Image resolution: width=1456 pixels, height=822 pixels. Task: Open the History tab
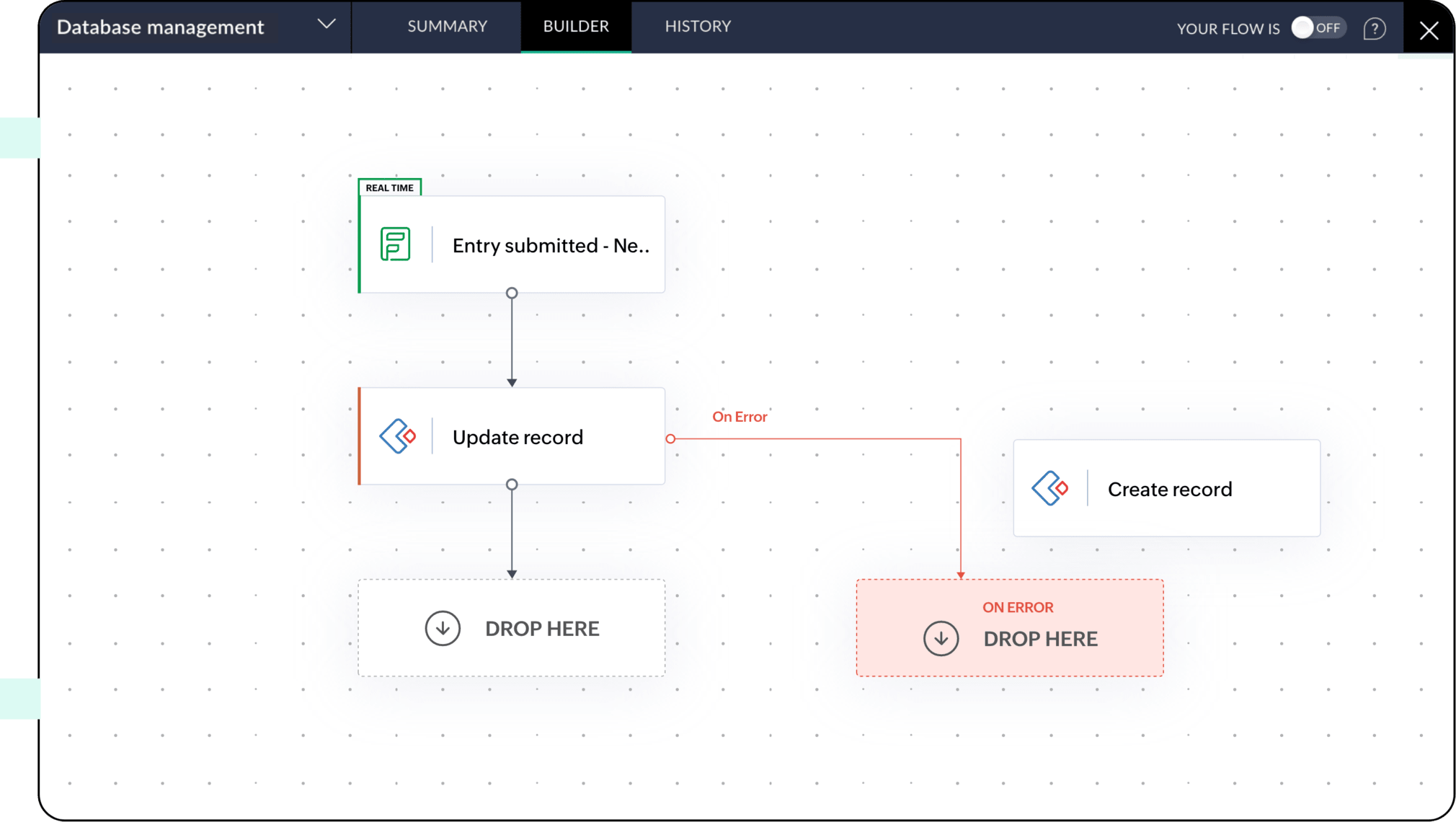pos(698,26)
